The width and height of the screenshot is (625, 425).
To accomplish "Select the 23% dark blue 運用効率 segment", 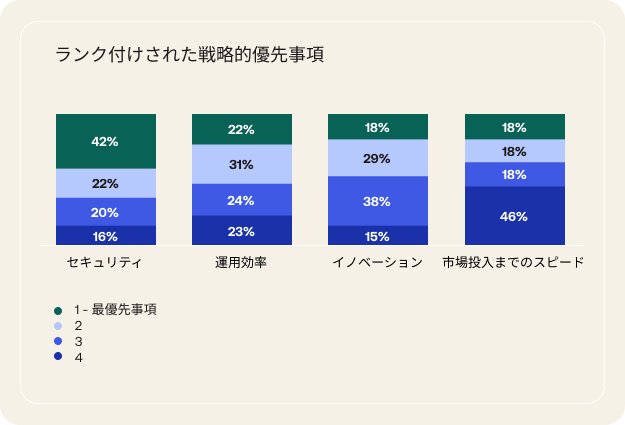I will coord(241,231).
